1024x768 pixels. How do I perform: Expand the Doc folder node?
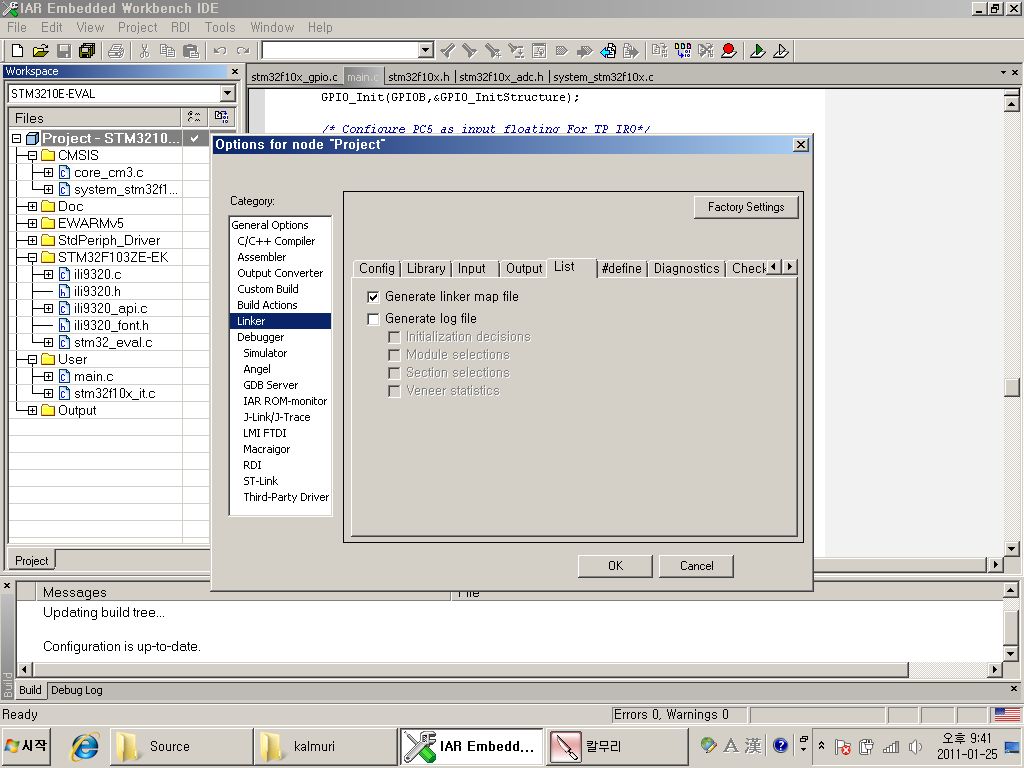pyautogui.click(x=32, y=206)
